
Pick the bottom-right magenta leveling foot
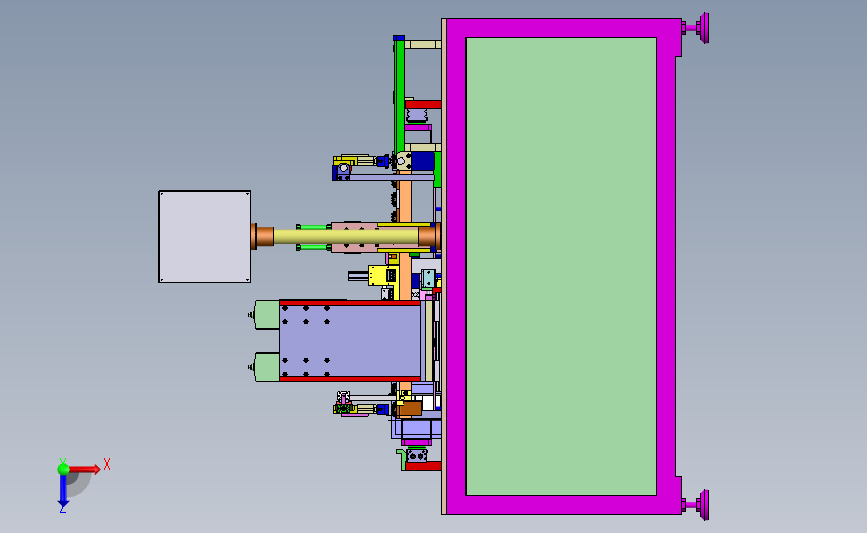(x=696, y=505)
